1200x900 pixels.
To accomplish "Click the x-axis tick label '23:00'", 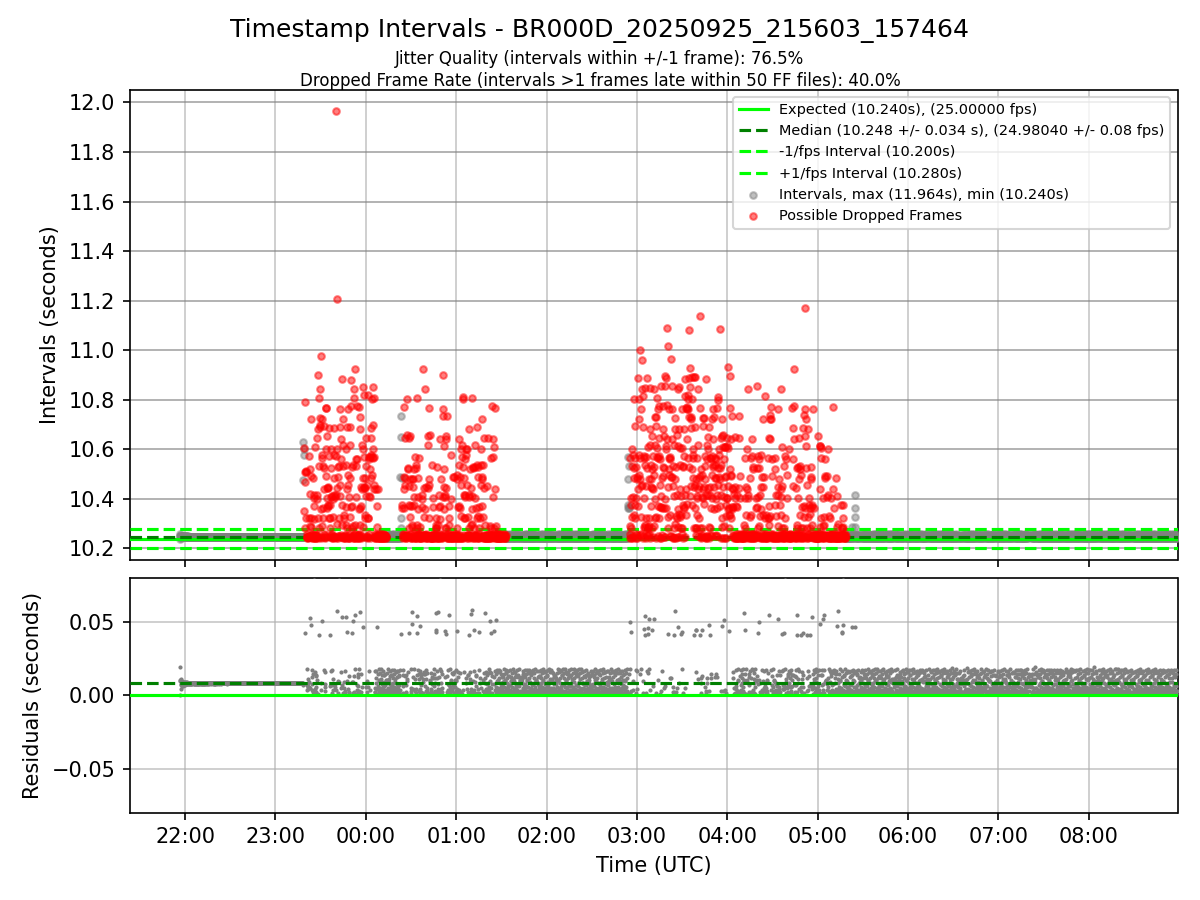I will click(275, 834).
